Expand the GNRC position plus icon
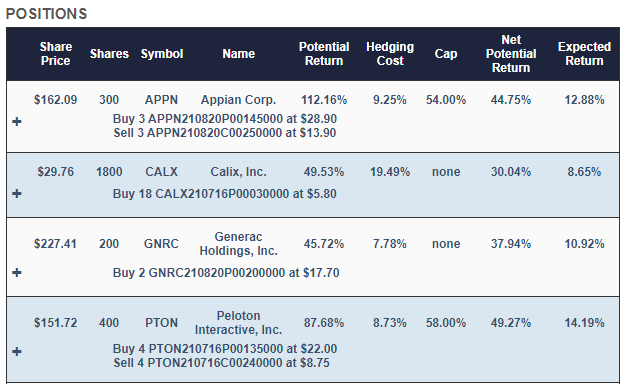Screen dimensions: 627x384 17,273
